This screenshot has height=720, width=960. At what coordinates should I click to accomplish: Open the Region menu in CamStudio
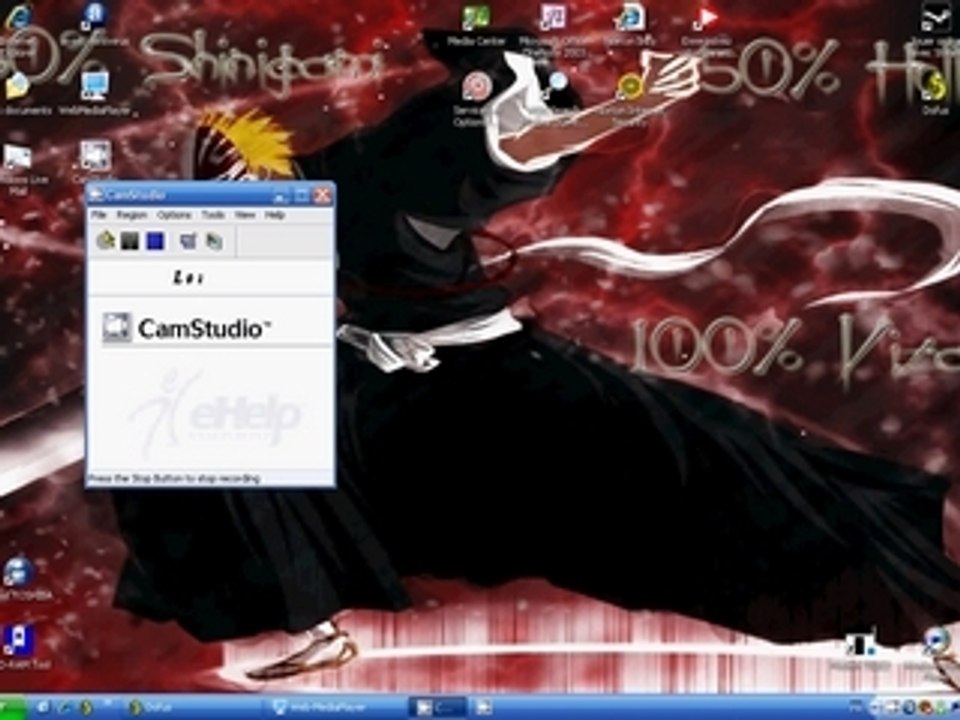[132, 215]
